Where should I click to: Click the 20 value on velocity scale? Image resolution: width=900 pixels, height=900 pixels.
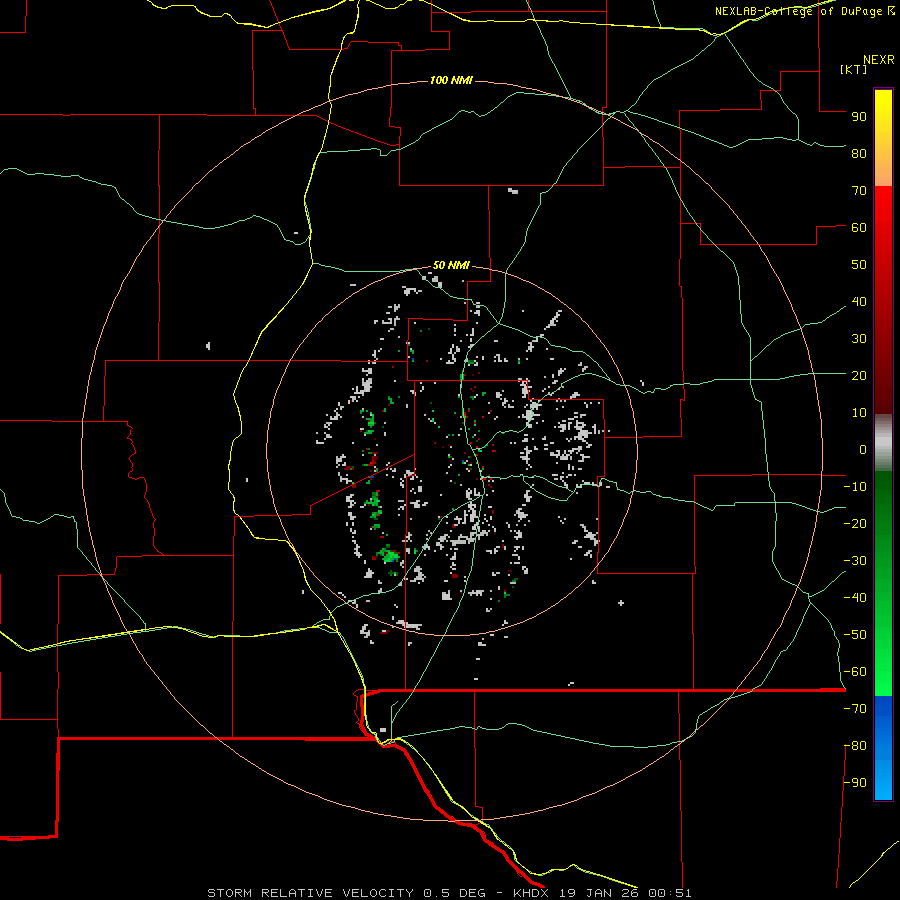pyautogui.click(x=859, y=376)
